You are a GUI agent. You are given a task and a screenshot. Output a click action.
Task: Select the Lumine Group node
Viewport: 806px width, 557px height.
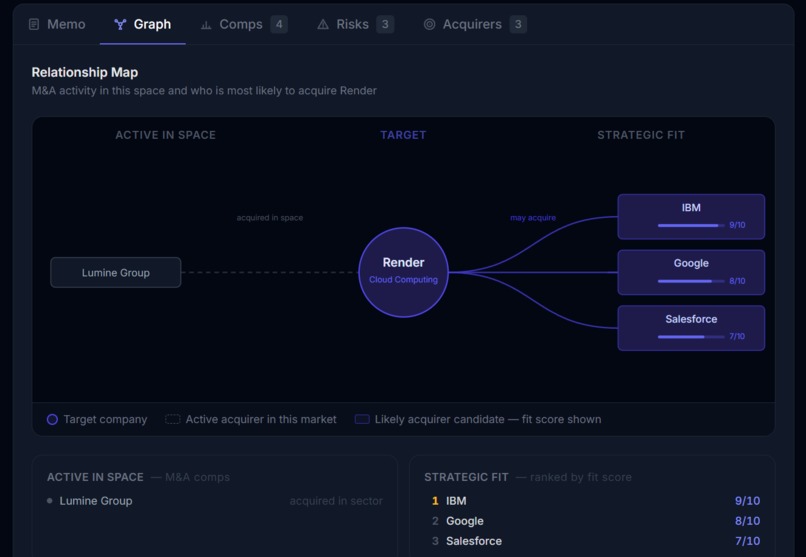(116, 272)
